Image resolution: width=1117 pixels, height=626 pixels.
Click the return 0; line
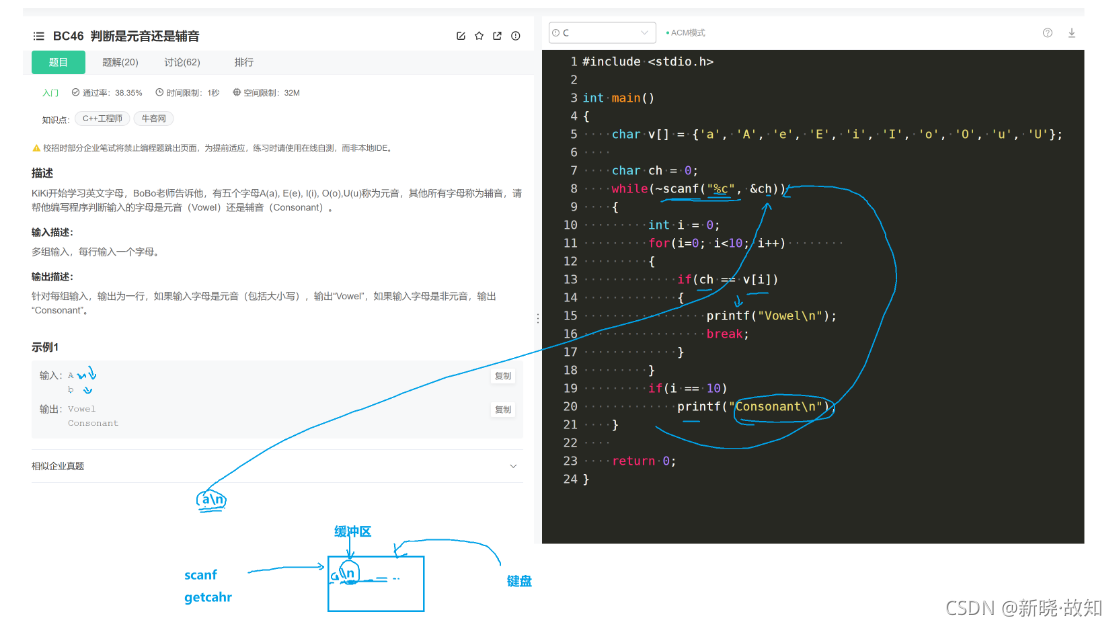644,461
